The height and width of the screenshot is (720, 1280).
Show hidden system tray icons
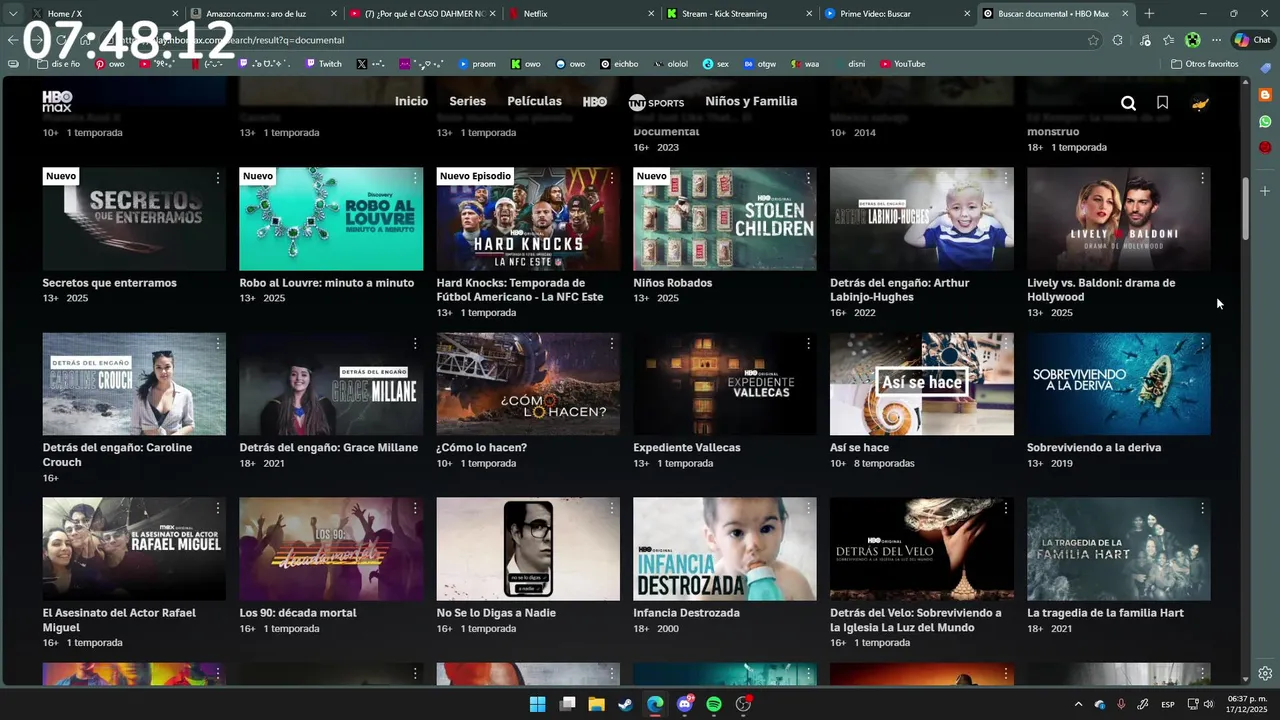point(1078,704)
